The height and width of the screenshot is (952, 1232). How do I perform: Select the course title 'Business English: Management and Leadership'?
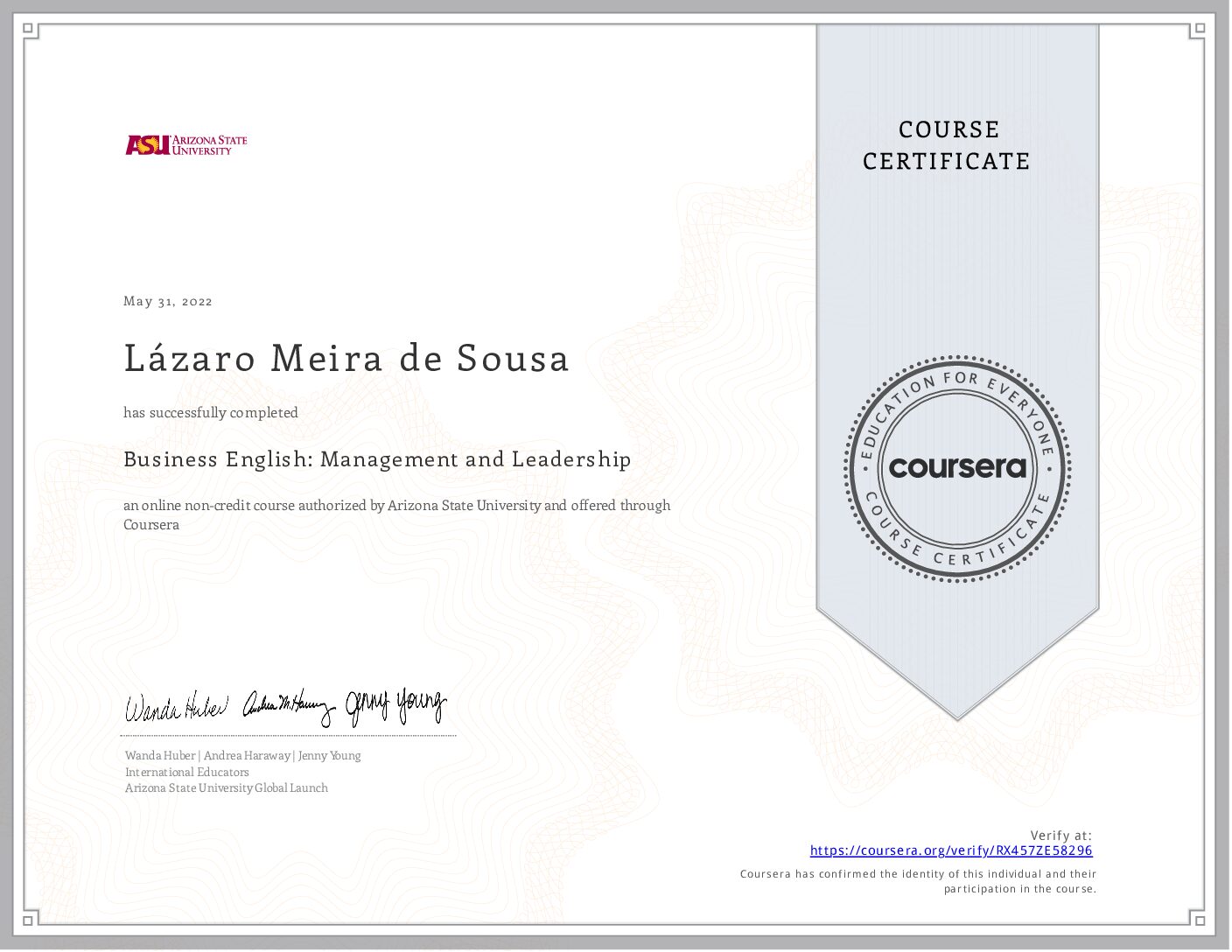click(377, 459)
